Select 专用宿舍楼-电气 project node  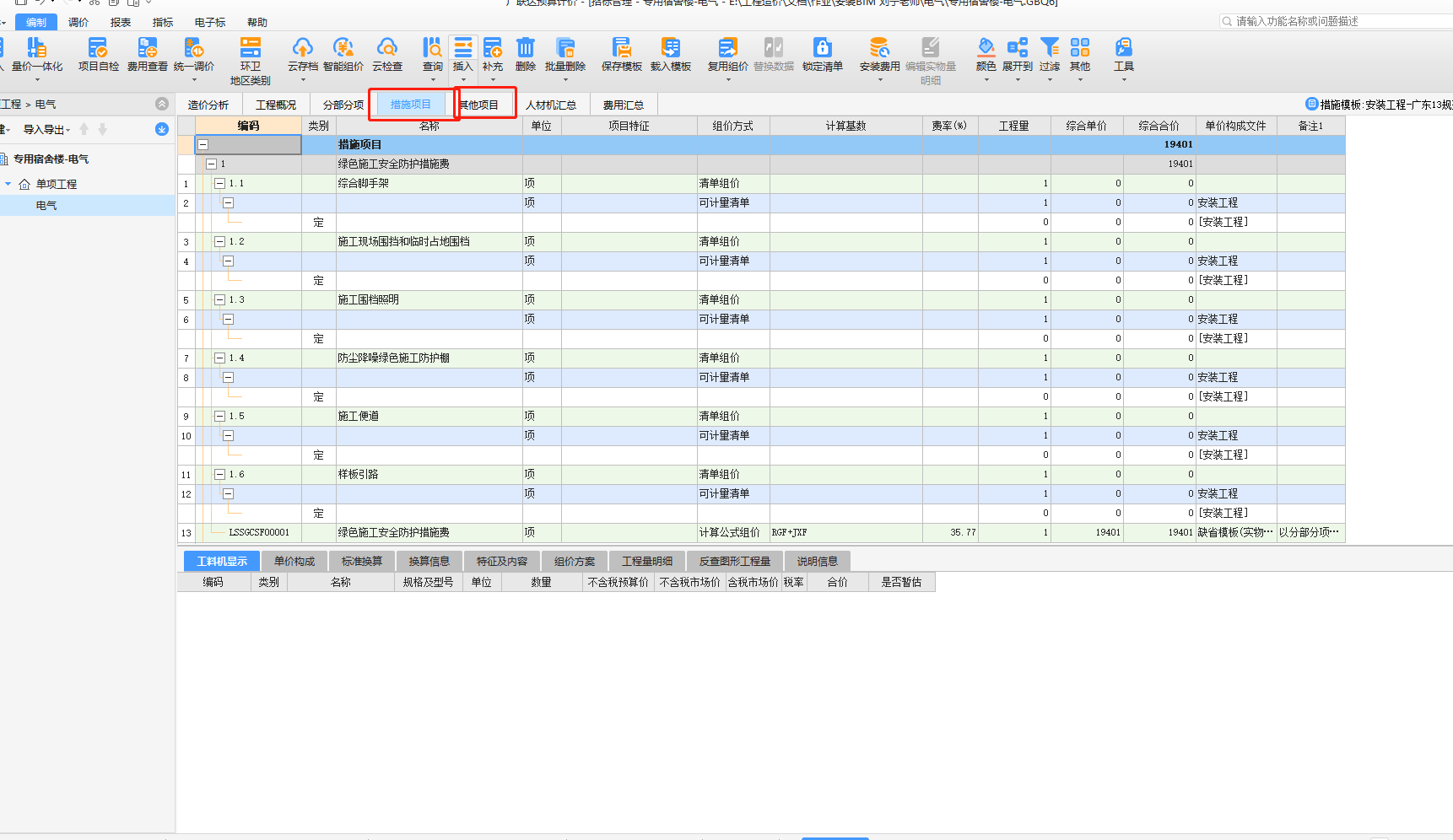[51, 159]
